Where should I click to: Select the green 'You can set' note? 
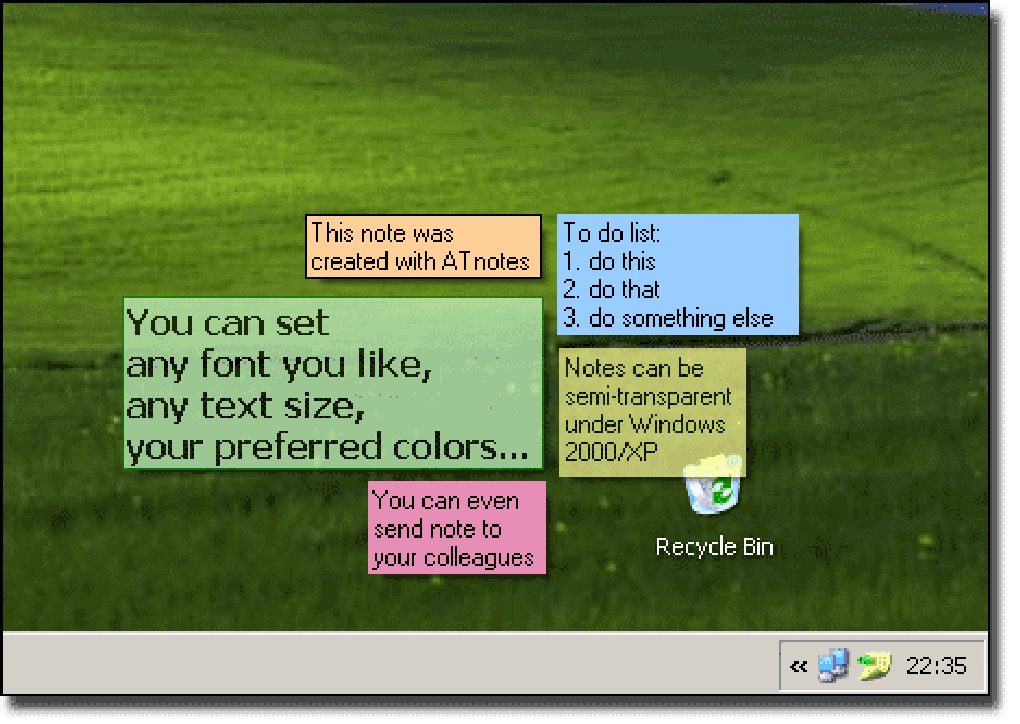point(333,383)
